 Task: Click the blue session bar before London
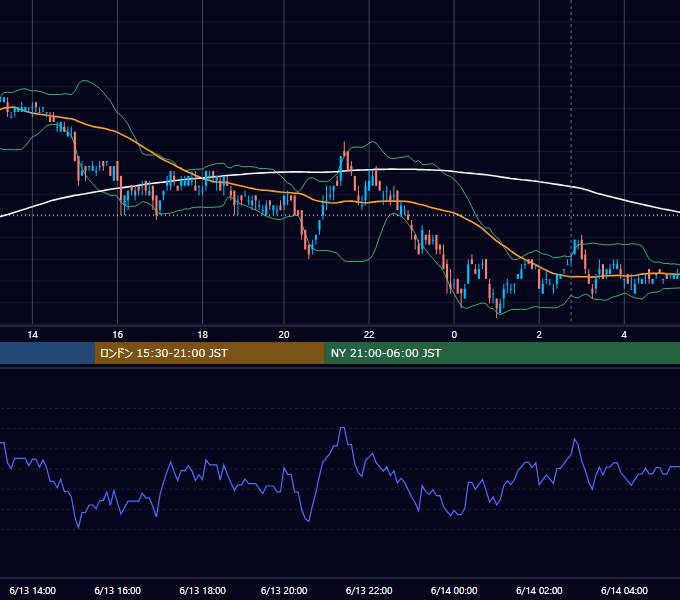[x=47, y=353]
